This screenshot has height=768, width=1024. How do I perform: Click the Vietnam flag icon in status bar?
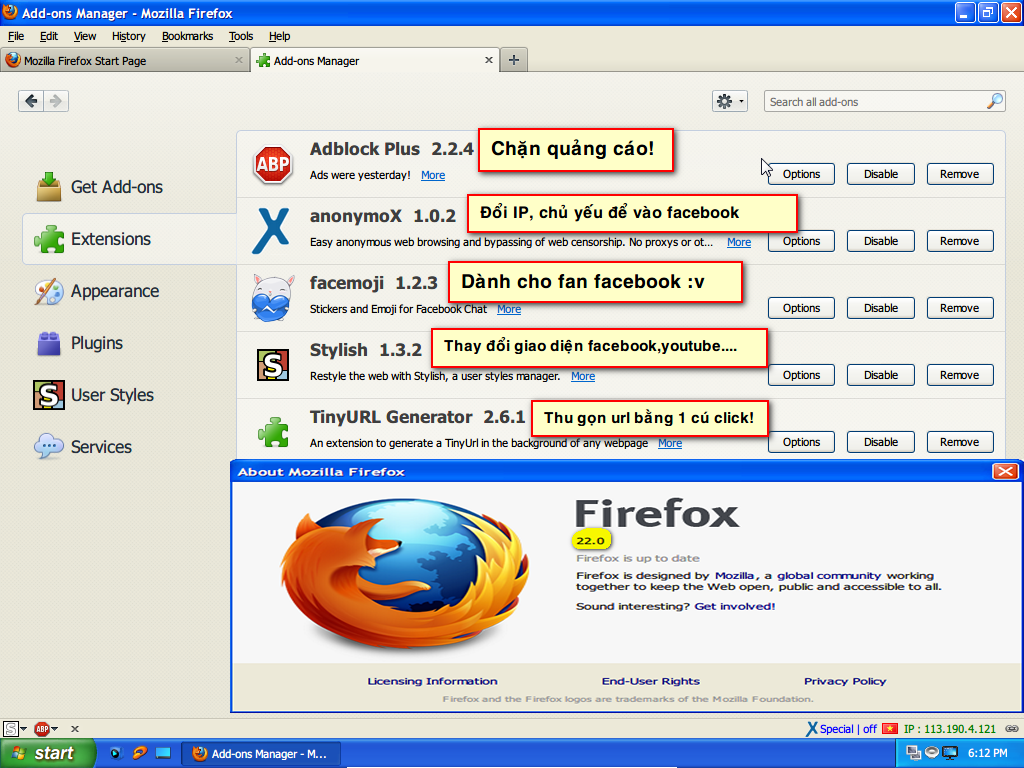coord(889,729)
